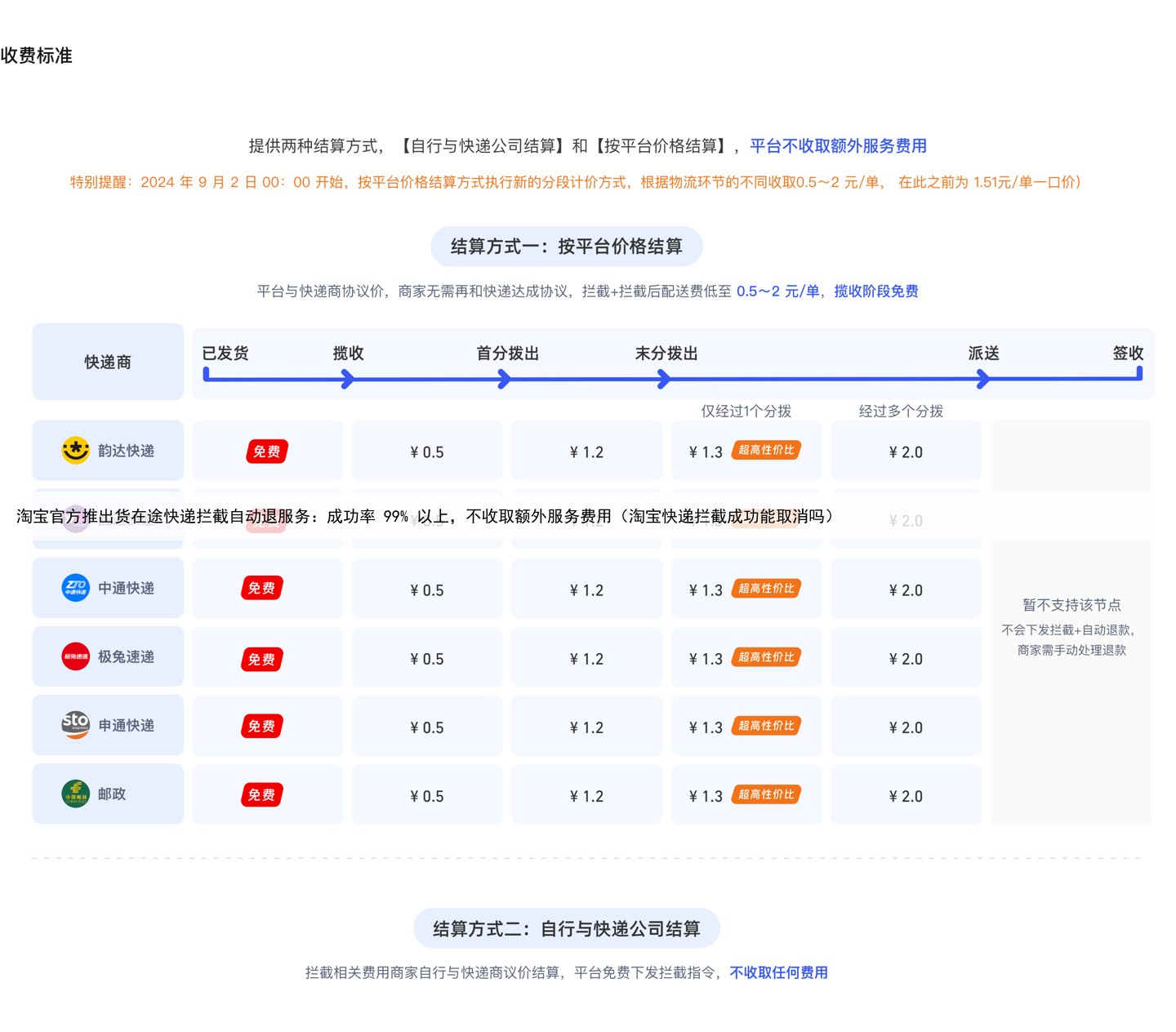1176x1032 pixels.
Task: Click the timeline arrow under 派送
Action: (x=983, y=379)
